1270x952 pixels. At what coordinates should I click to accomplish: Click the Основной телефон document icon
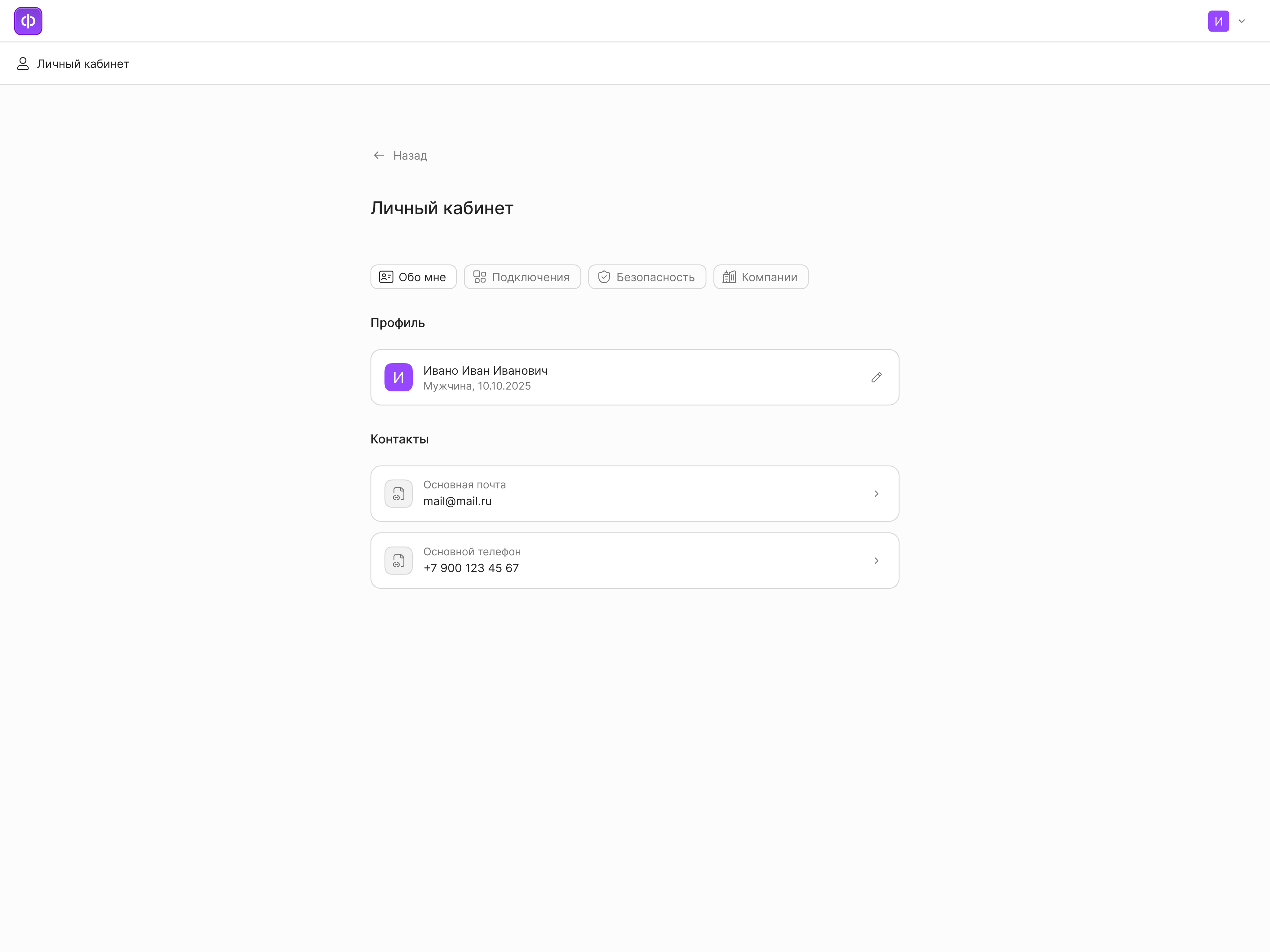point(398,561)
